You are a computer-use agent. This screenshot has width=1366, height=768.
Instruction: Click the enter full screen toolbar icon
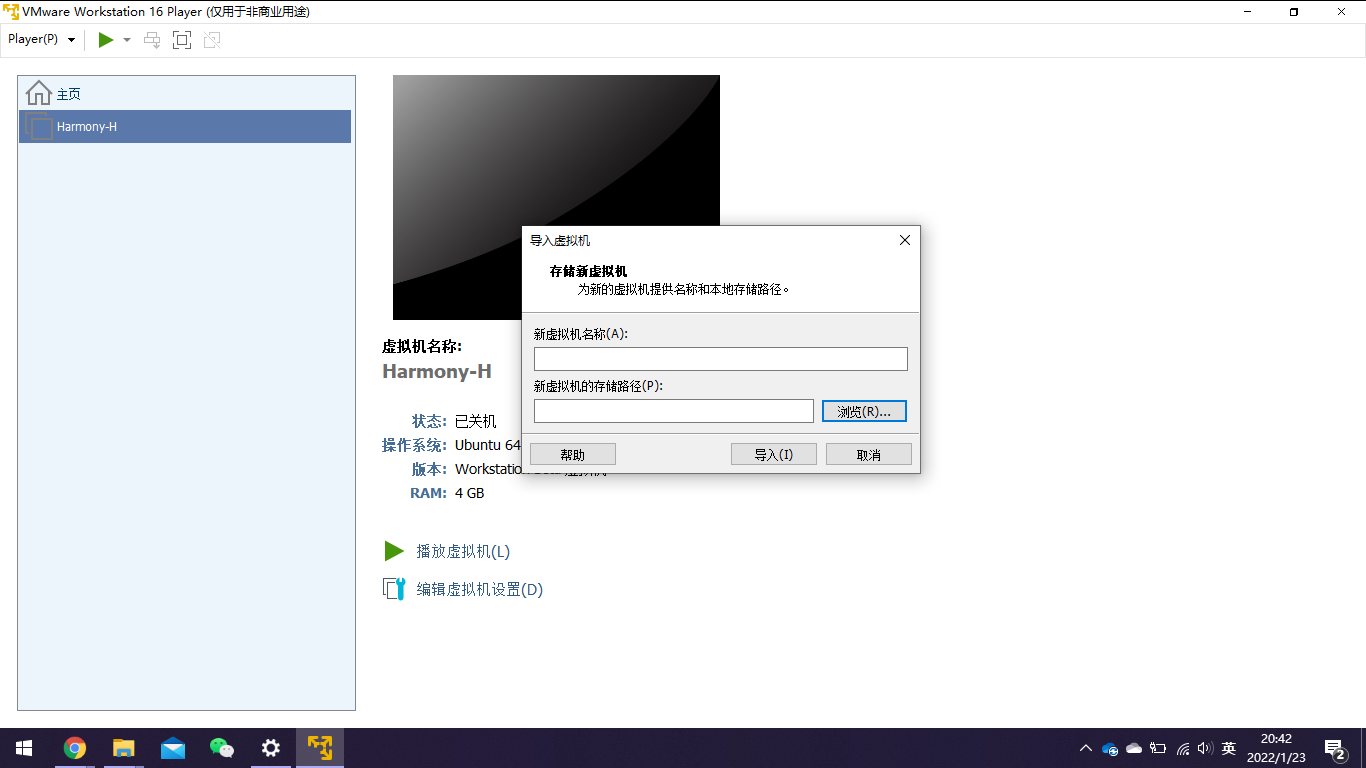tap(182, 40)
